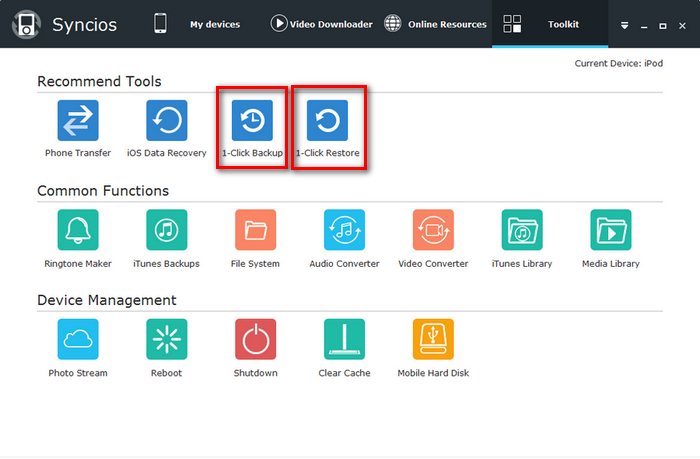This screenshot has width=700, height=459.
Task: Select the Toolkit tab label
Action: 563,25
